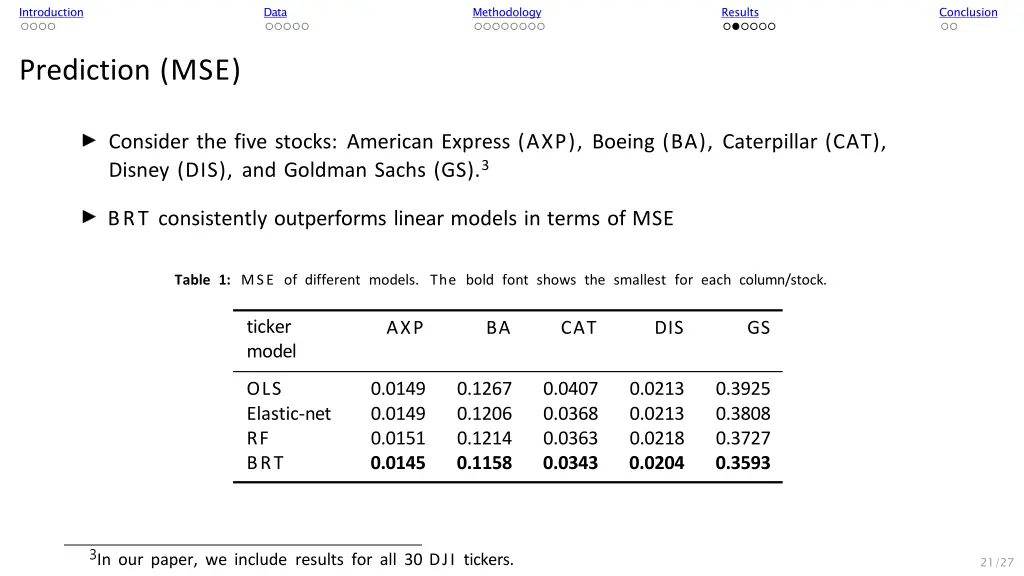Select the first Data slide dot

click(269, 27)
